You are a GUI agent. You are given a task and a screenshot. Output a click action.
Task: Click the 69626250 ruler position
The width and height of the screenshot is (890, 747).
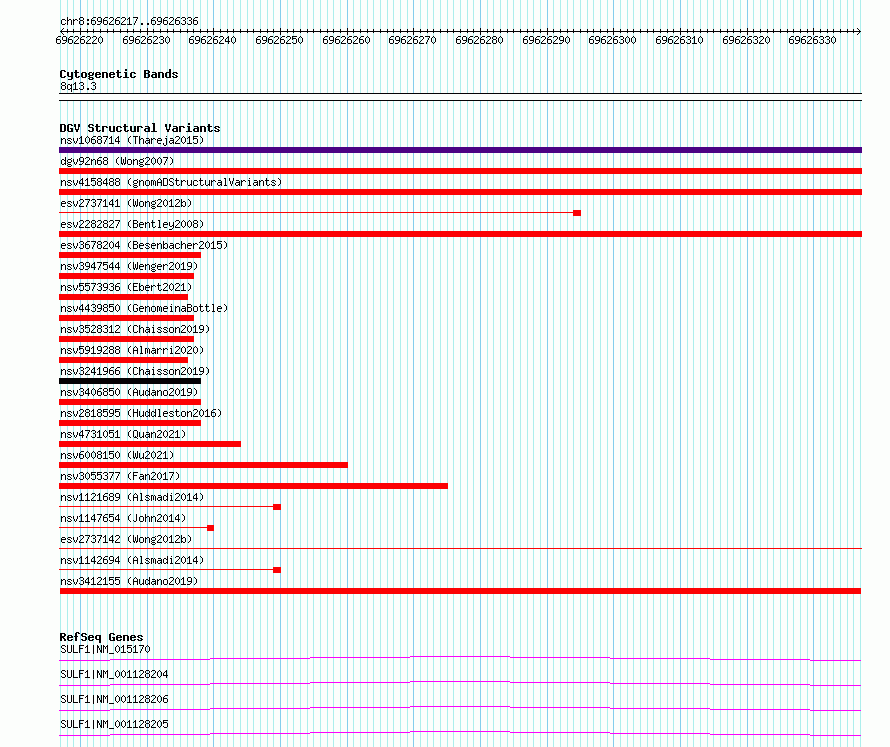click(279, 40)
